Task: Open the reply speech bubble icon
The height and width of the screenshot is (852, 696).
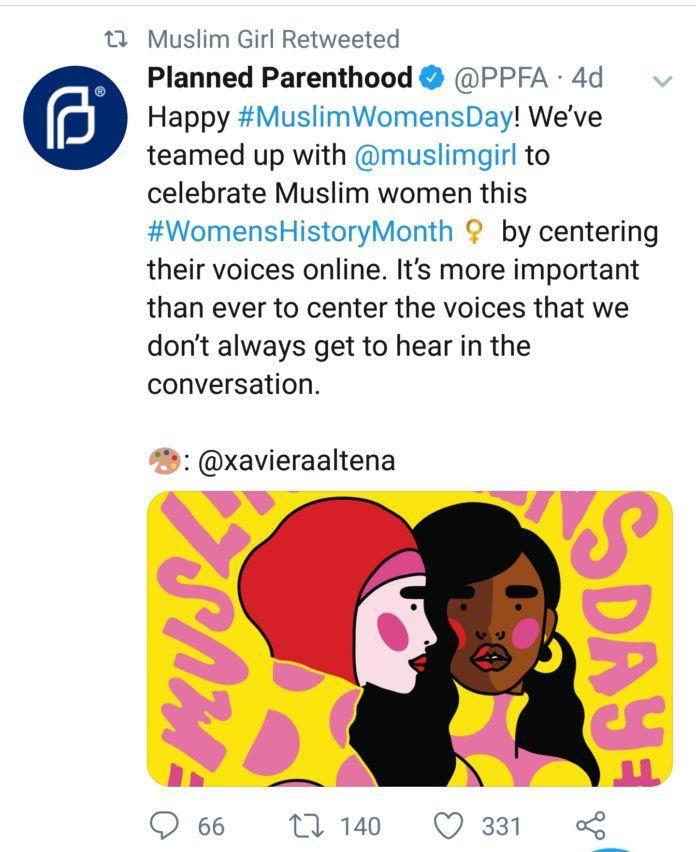Action: click(x=164, y=826)
